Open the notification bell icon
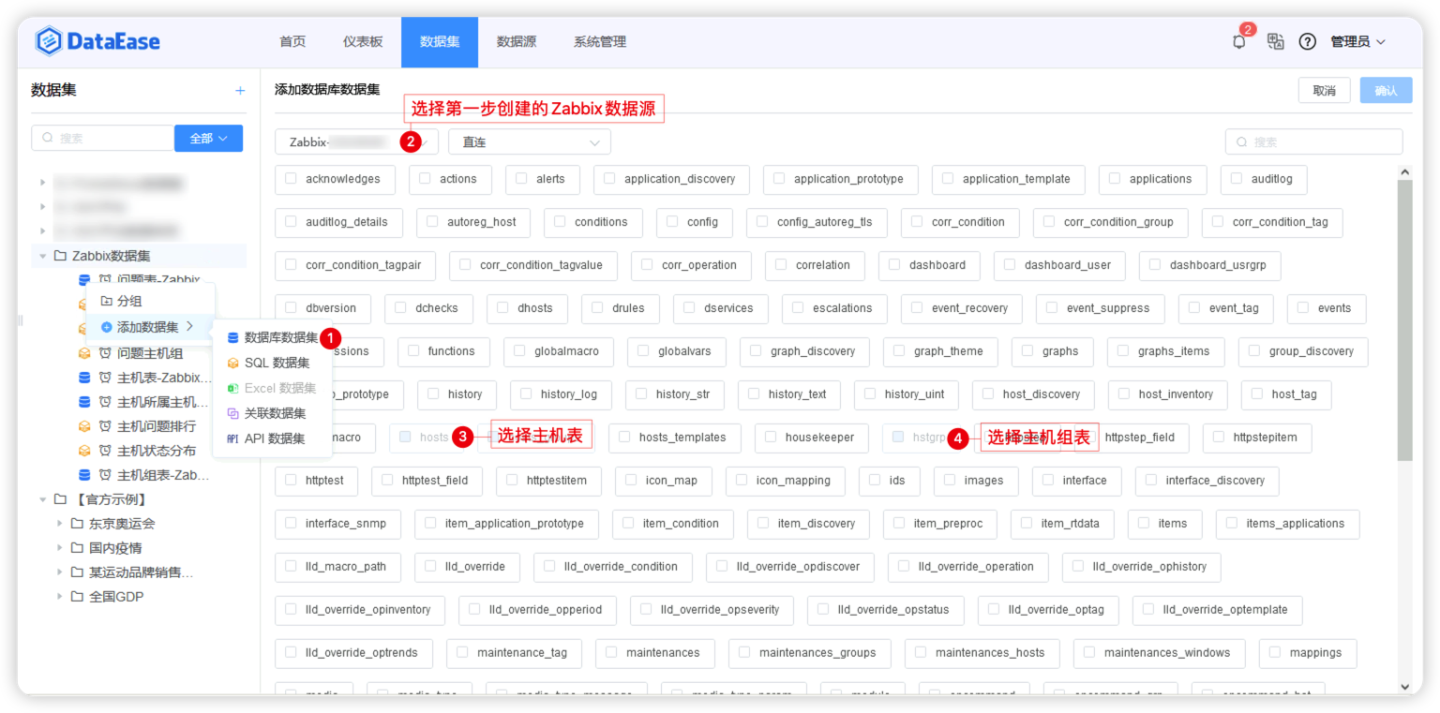 1240,42
